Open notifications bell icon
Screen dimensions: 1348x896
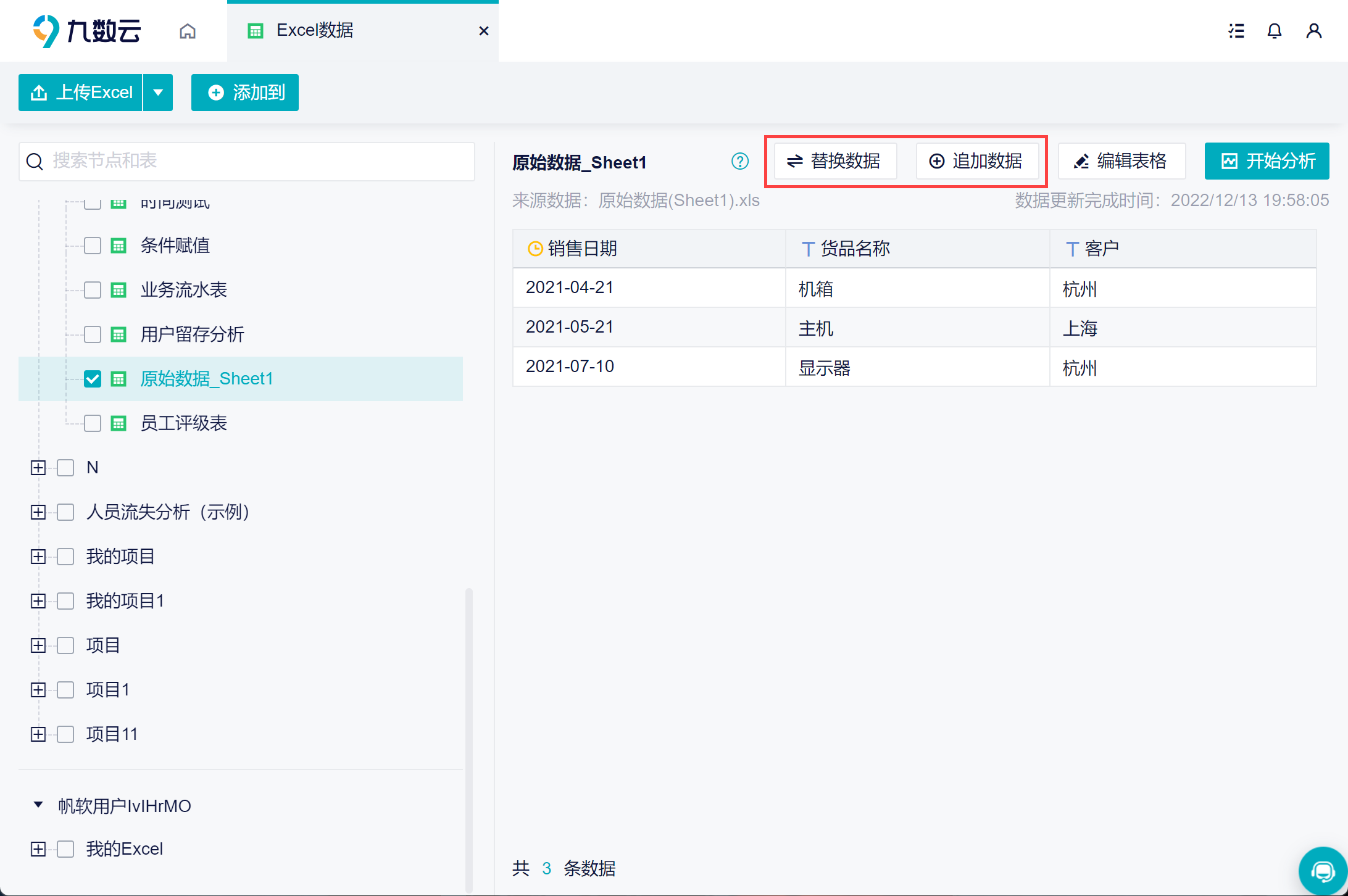(1275, 31)
